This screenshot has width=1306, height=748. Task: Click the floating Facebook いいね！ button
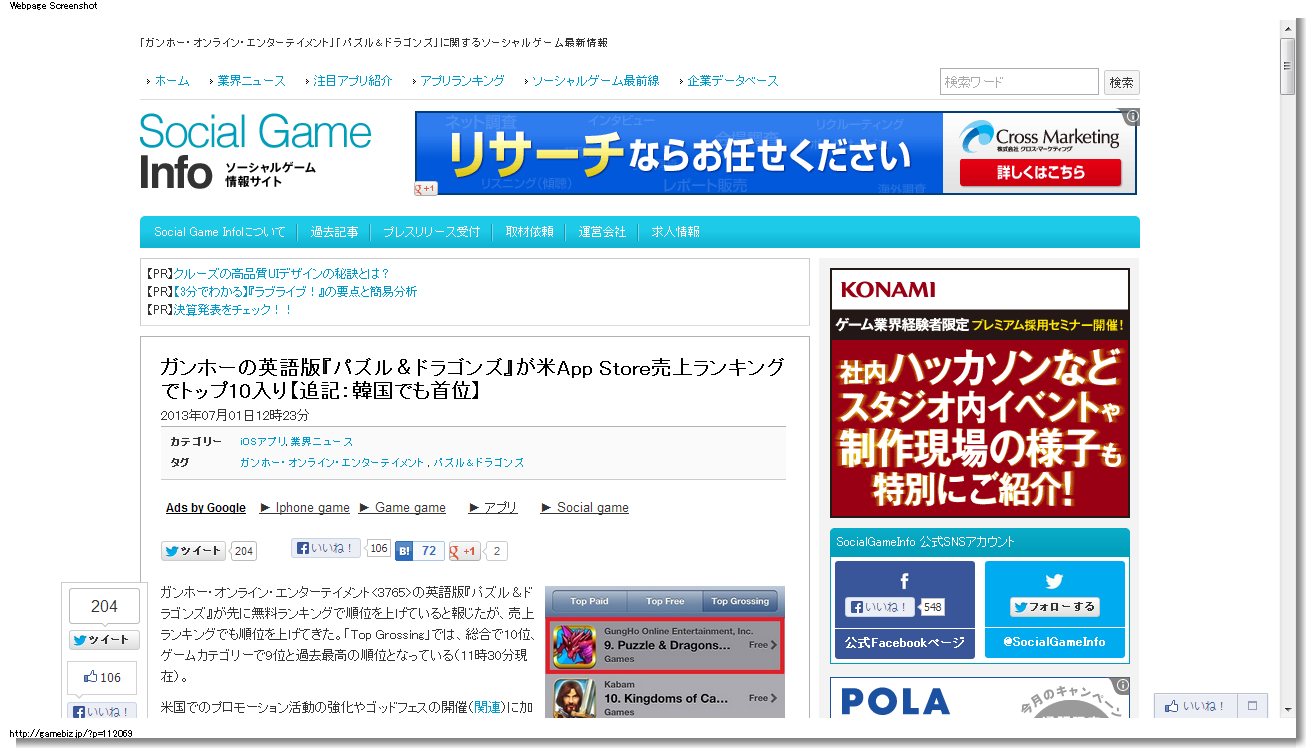point(103,711)
